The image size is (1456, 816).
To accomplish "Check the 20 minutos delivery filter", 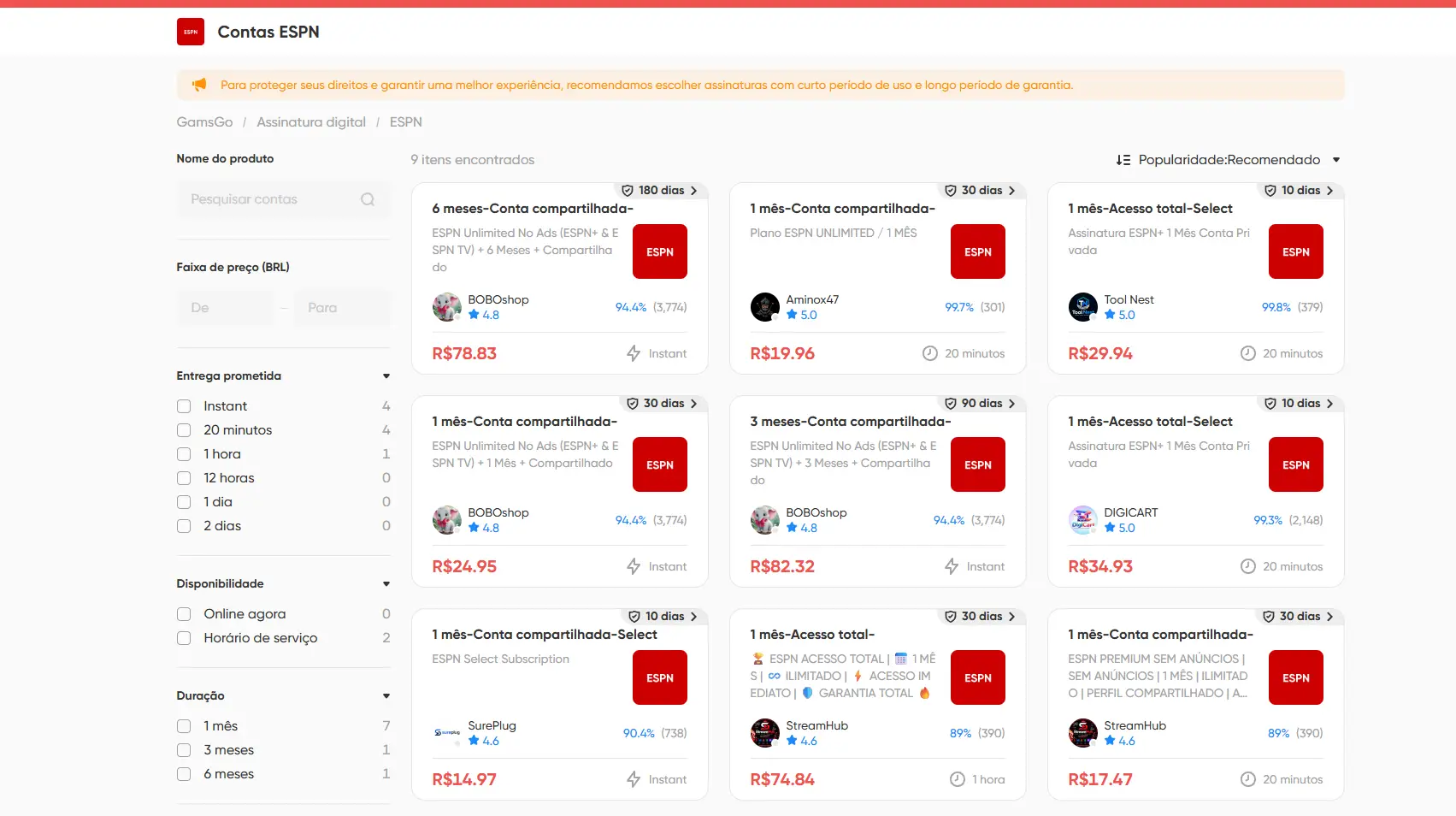I will pyautogui.click(x=184, y=430).
